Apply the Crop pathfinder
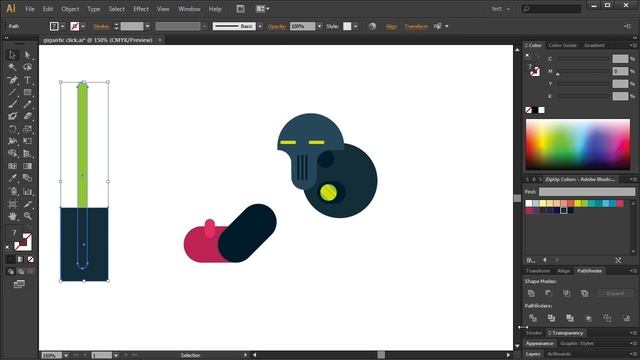The width and height of the screenshot is (640, 360). coord(589,318)
